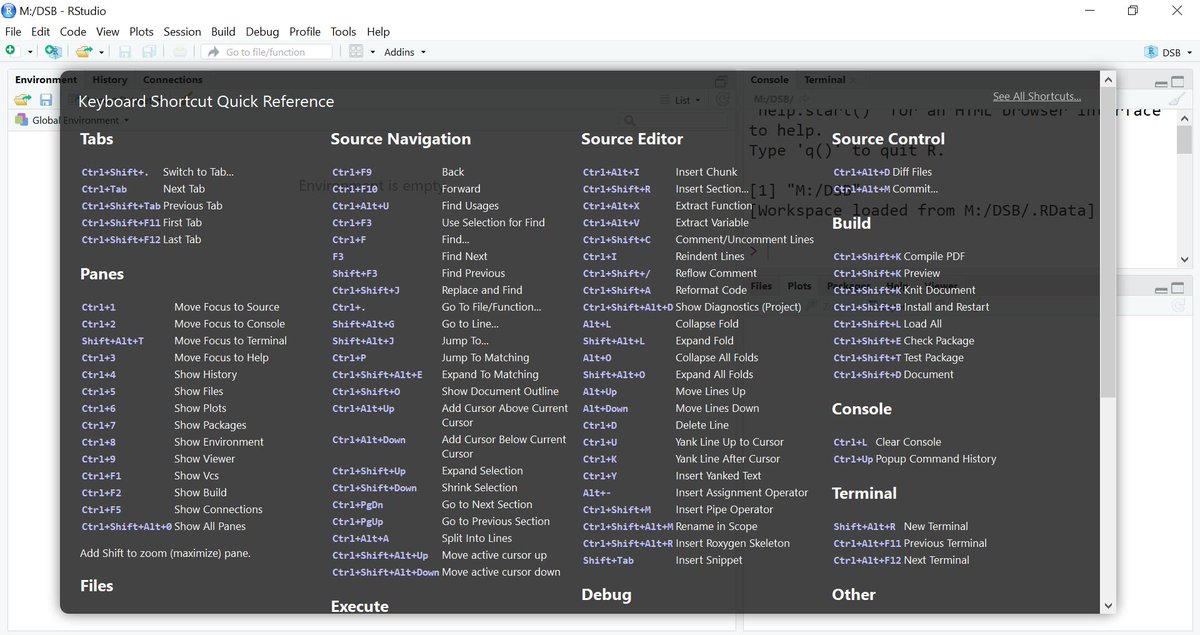Click the clear console broom icon

(x=1177, y=100)
